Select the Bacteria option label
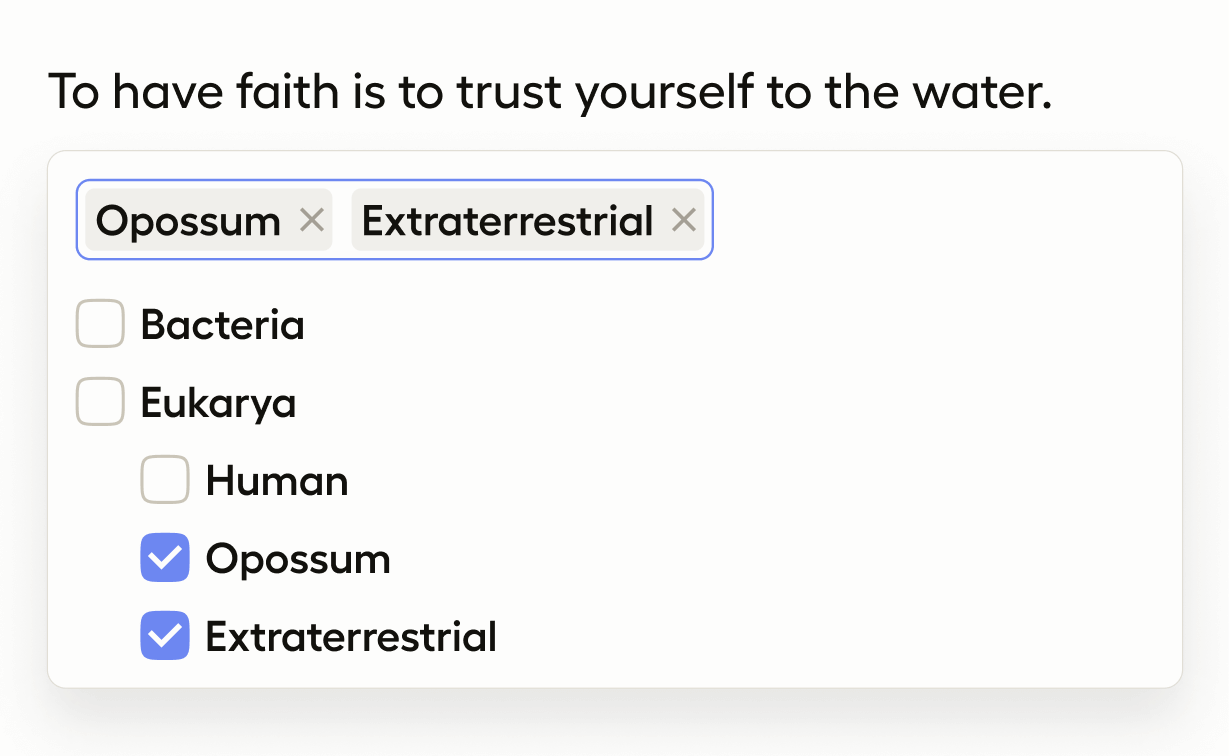Image resolution: width=1229 pixels, height=756 pixels. tap(222, 324)
